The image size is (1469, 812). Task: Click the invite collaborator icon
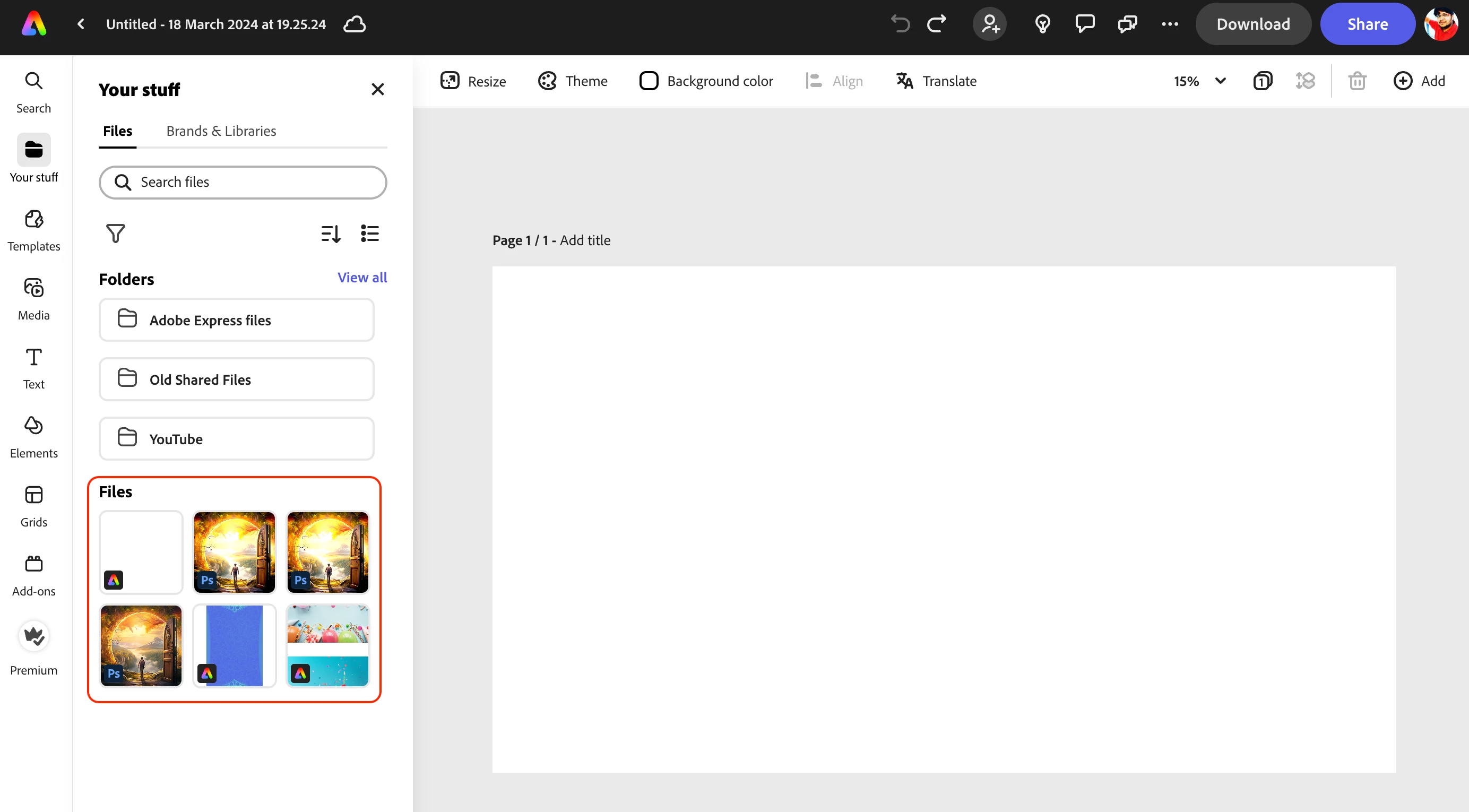989,24
